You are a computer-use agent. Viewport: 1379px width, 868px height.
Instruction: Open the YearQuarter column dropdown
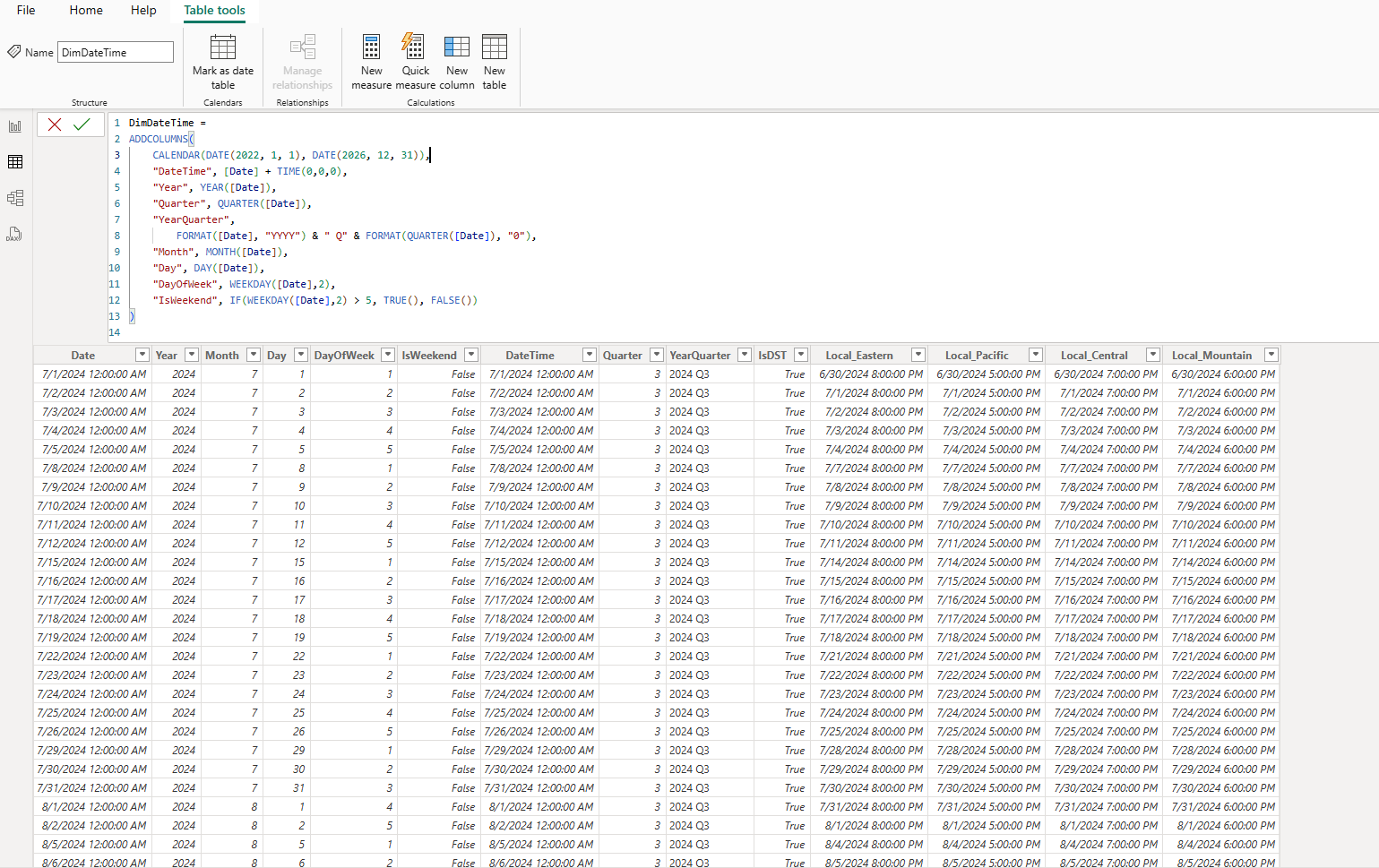744,356
